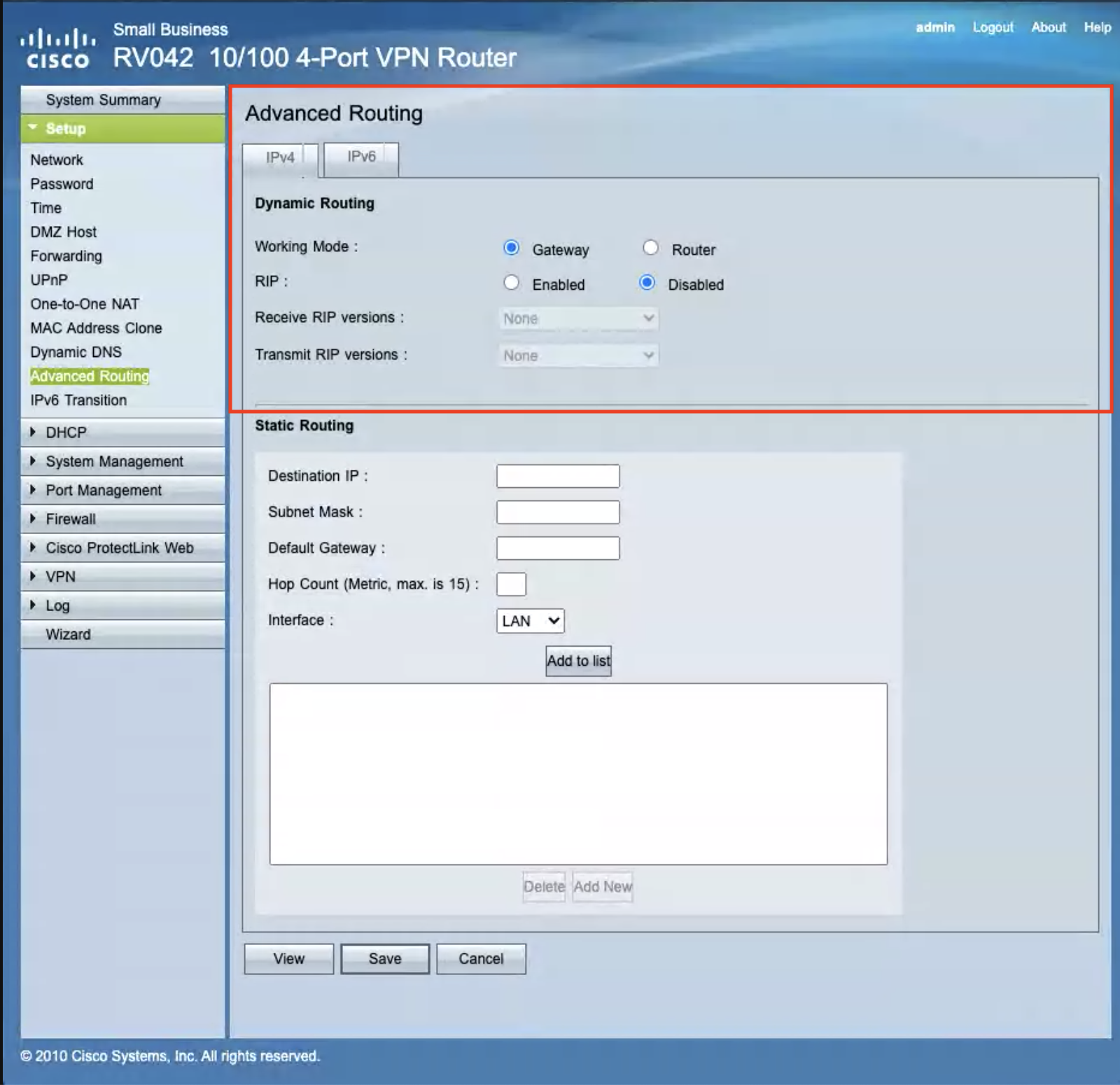Screen dimensions: 1120x1085
Task: Expand the VPN section
Action: (122, 577)
